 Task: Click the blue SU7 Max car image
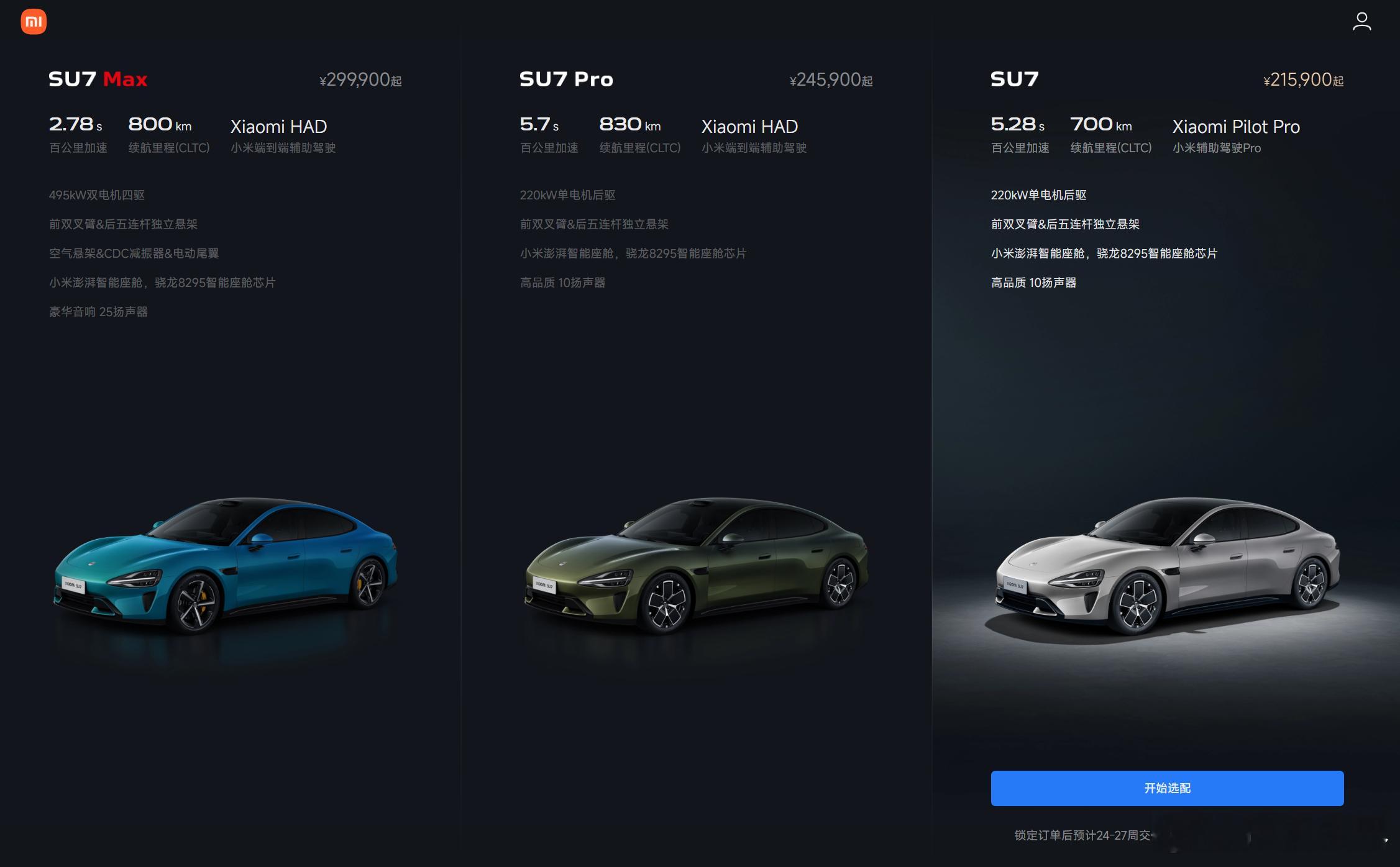[x=225, y=565]
